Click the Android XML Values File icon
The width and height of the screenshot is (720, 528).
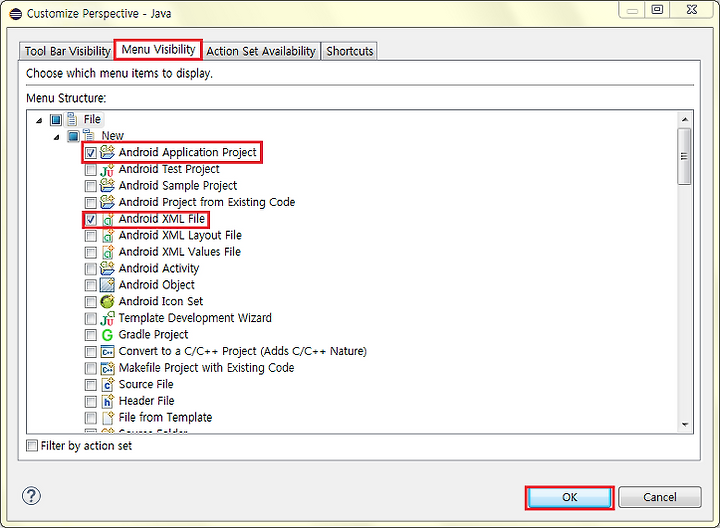(107, 252)
